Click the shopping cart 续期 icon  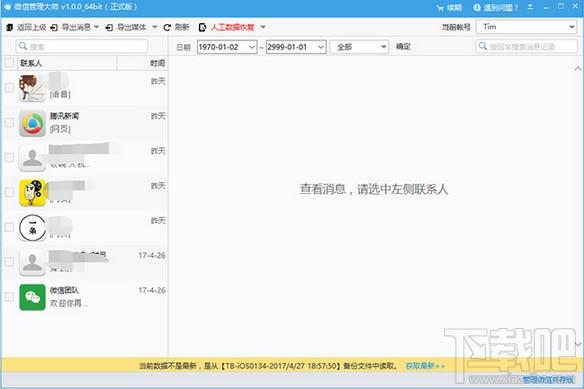click(x=440, y=8)
